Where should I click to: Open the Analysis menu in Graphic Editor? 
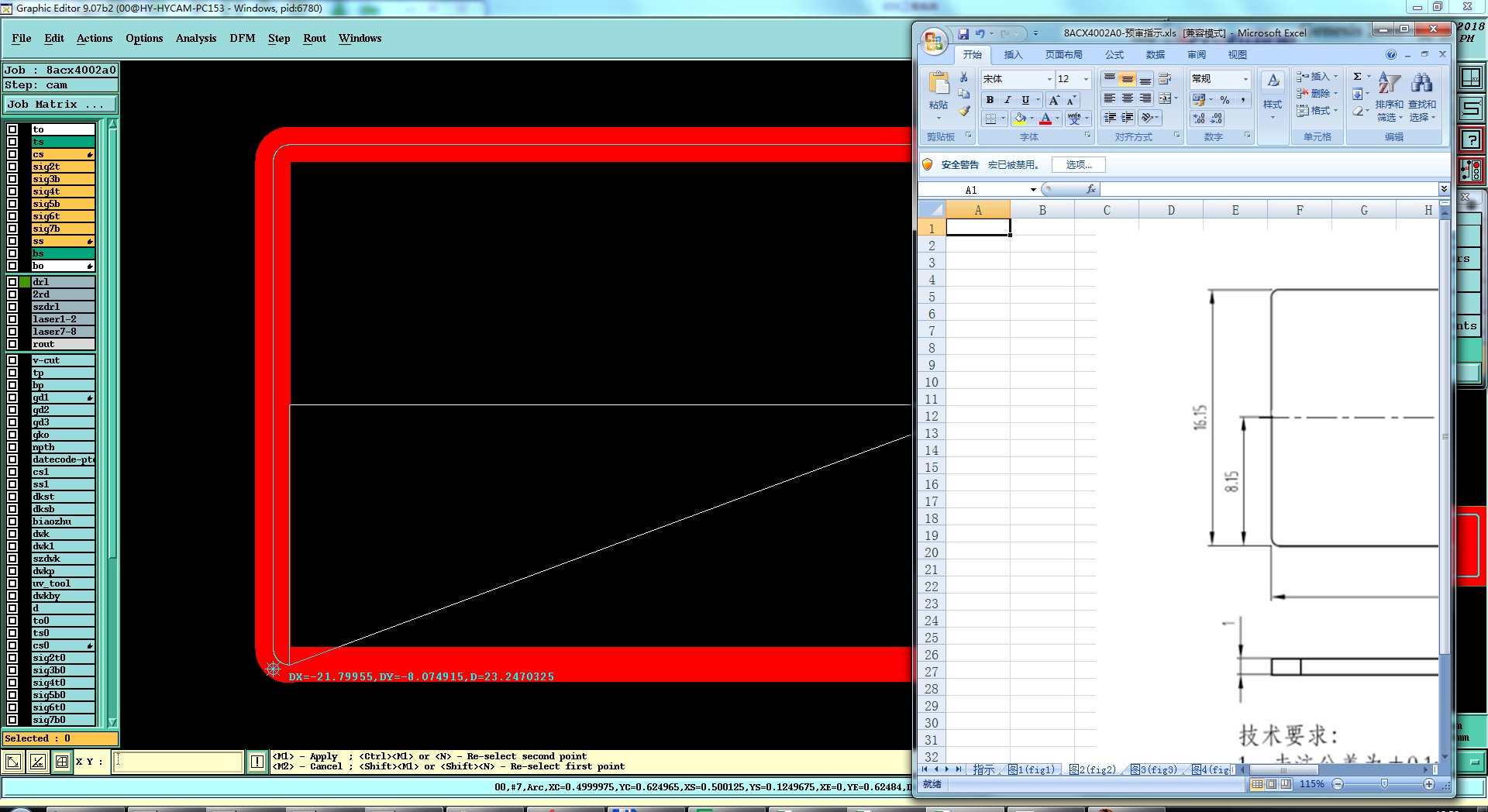click(x=196, y=38)
